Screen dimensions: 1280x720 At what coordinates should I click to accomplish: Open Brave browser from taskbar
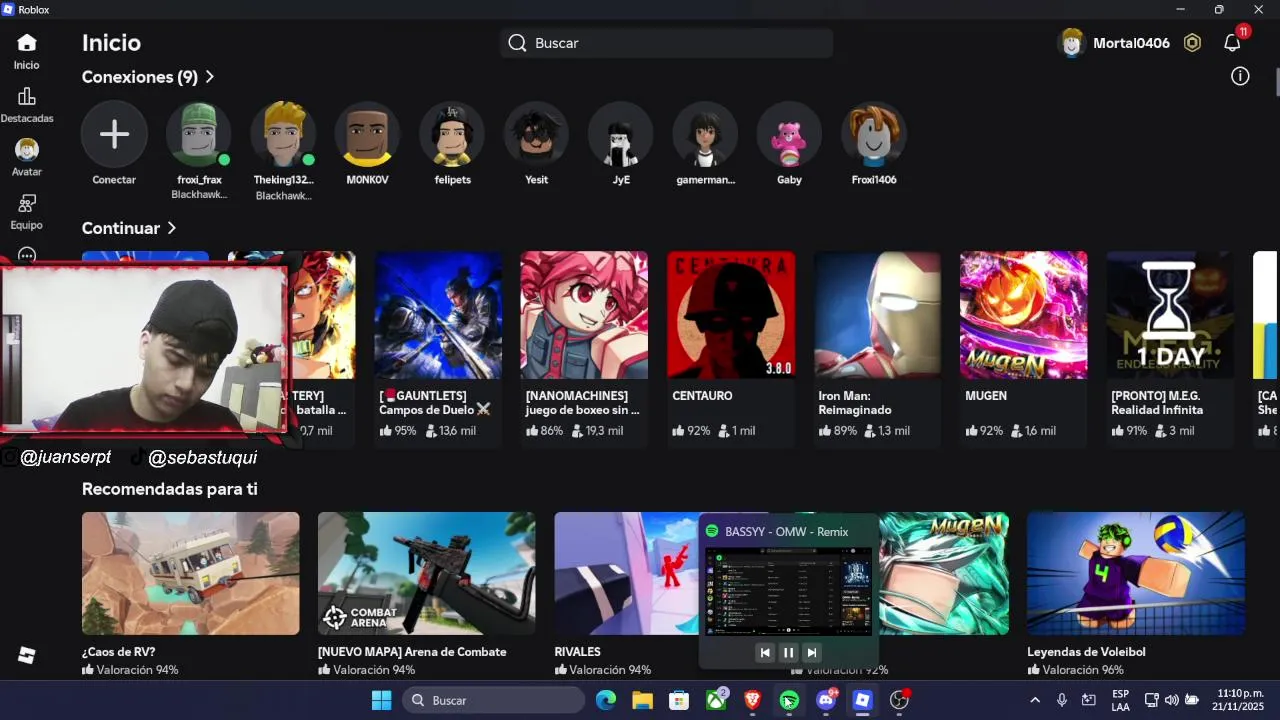click(752, 700)
